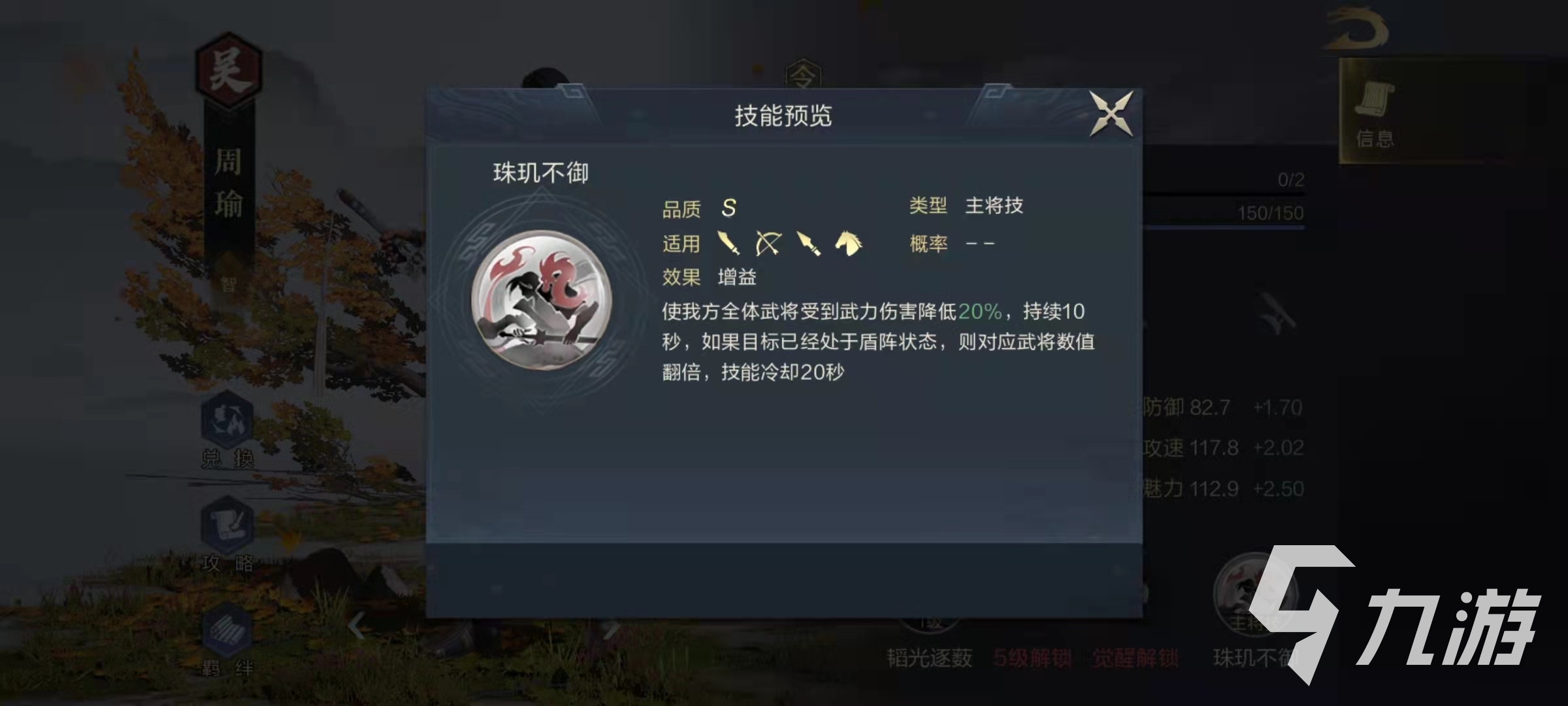Go to previous general with left chevron
Viewport: 1568px width, 706px height.
click(356, 626)
